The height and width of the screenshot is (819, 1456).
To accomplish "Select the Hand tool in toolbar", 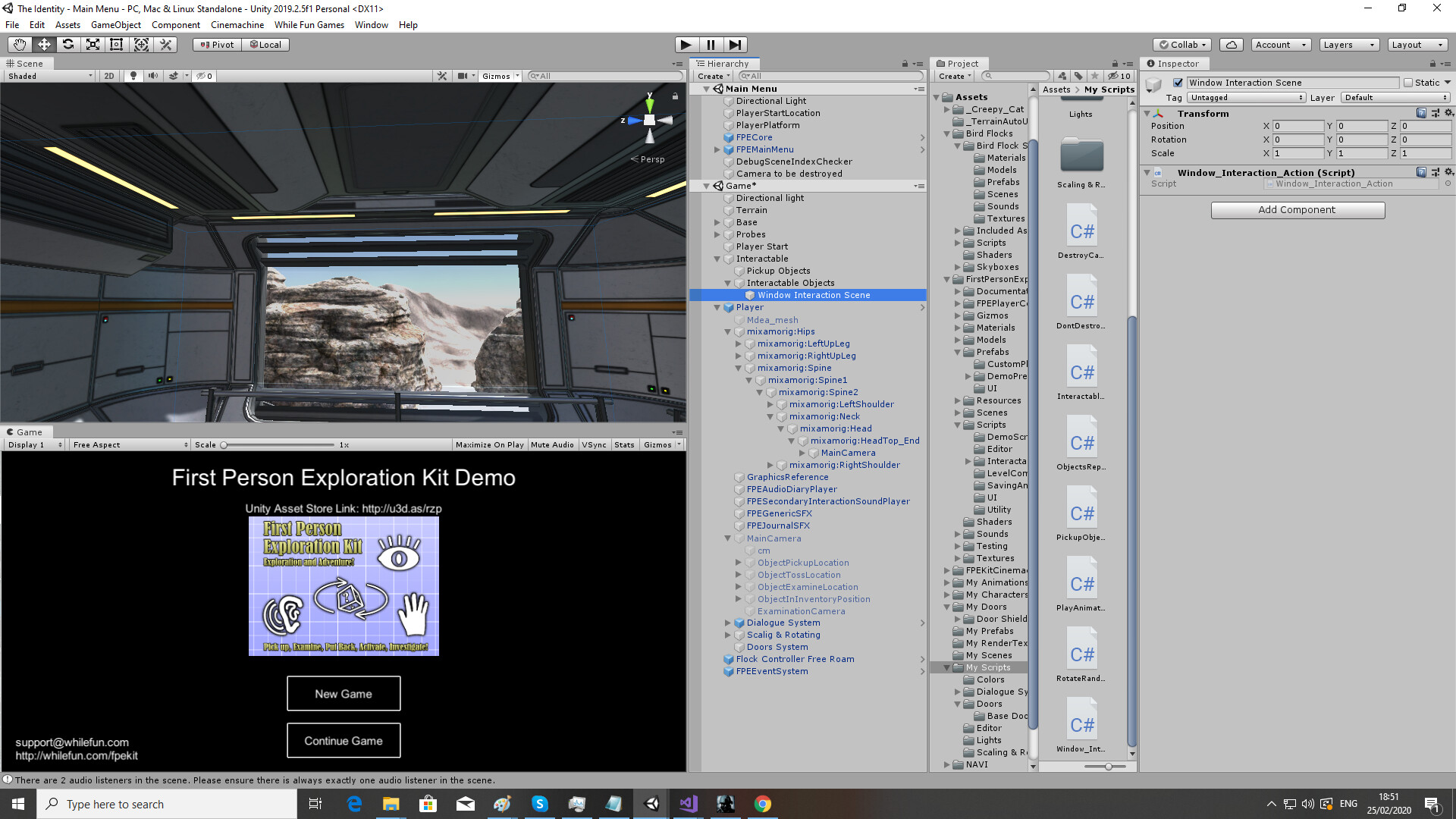I will [x=20, y=45].
